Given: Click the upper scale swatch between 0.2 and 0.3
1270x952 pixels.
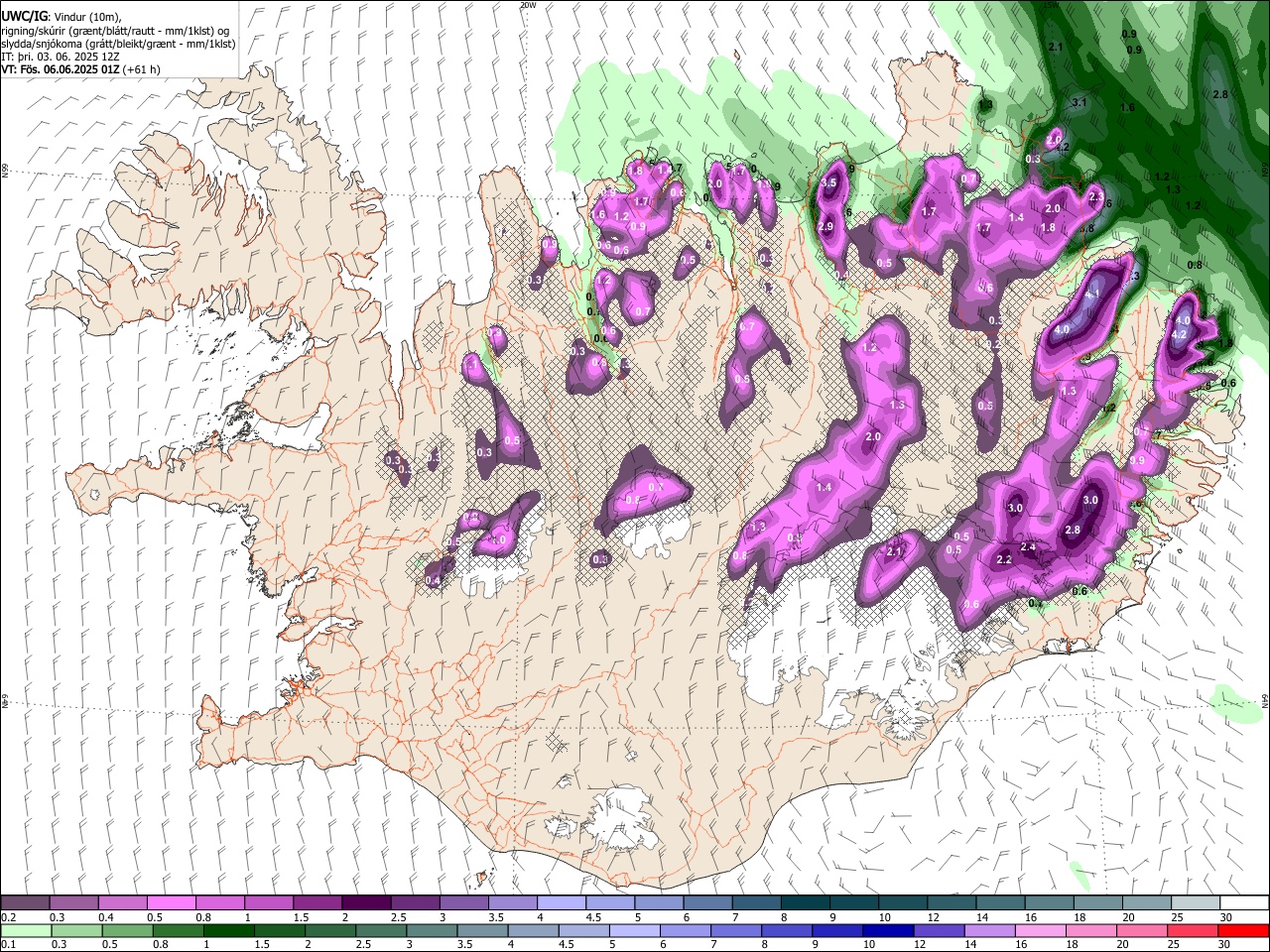Looking at the screenshot, I should tap(25, 903).
